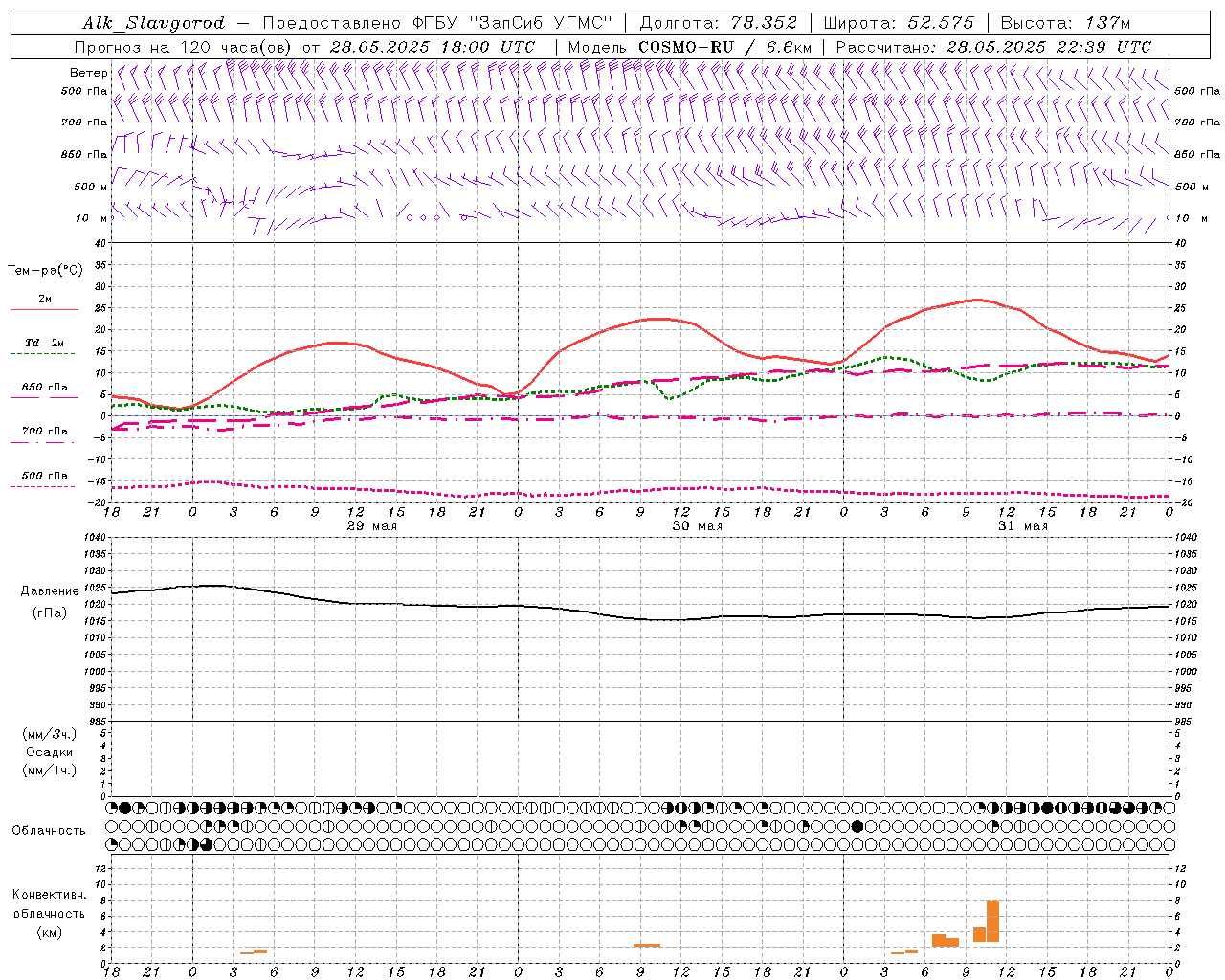Click the (км) convective cloud unit label
Image resolution: width=1225 pixels, height=980 pixels.
pos(50,932)
